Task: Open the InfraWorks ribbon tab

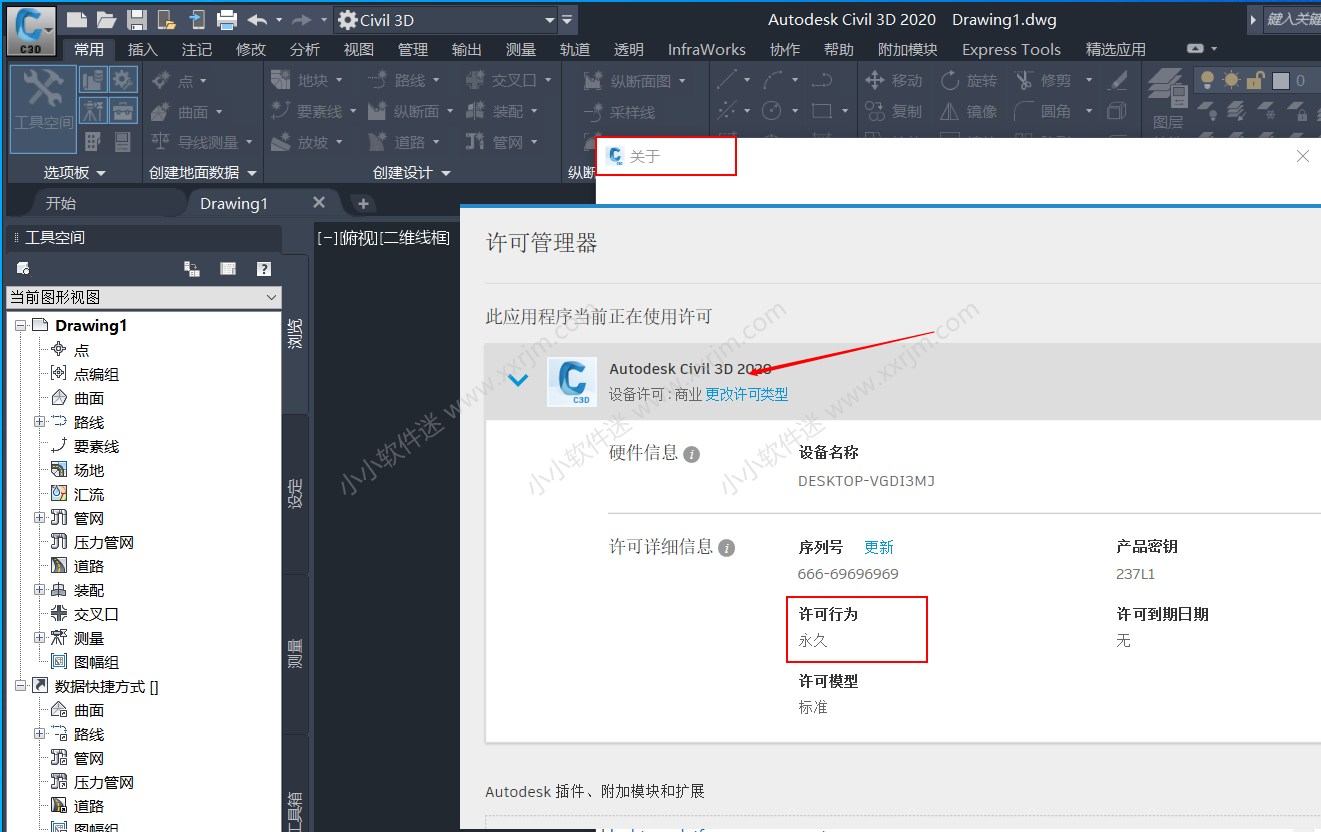Action: (x=707, y=49)
